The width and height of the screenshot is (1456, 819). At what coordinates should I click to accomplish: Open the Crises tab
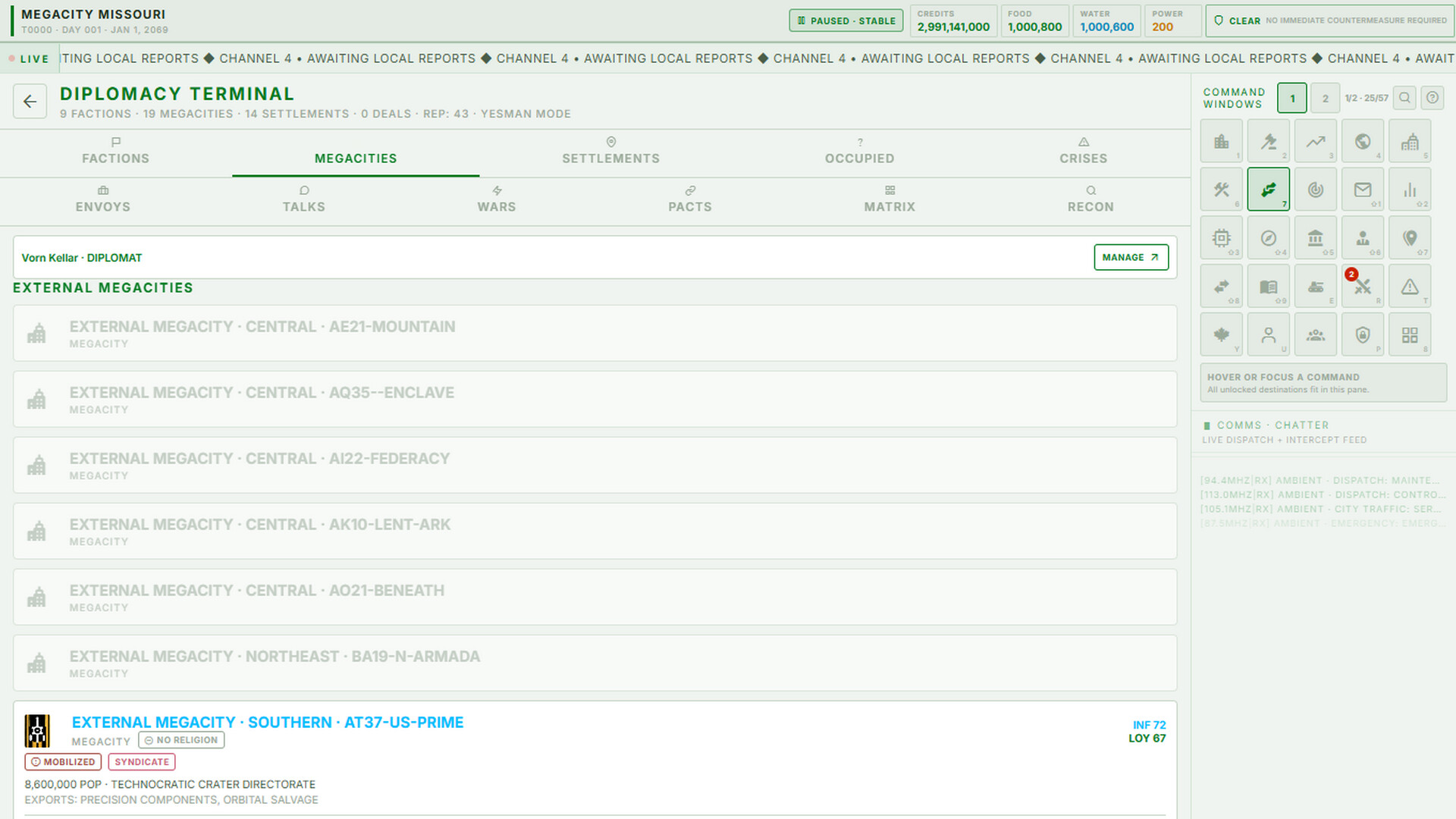(x=1084, y=152)
